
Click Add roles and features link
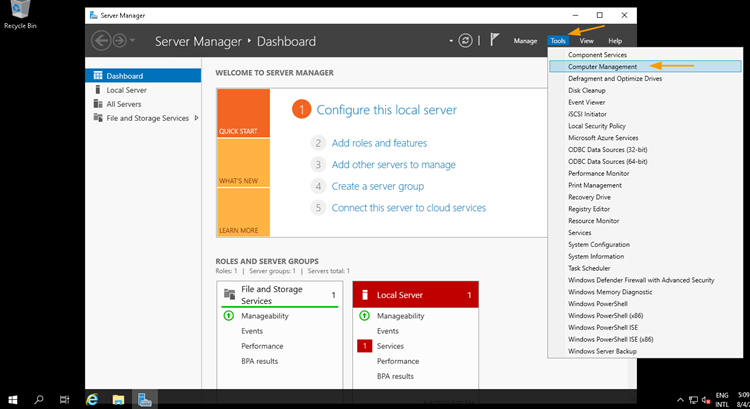(379, 143)
